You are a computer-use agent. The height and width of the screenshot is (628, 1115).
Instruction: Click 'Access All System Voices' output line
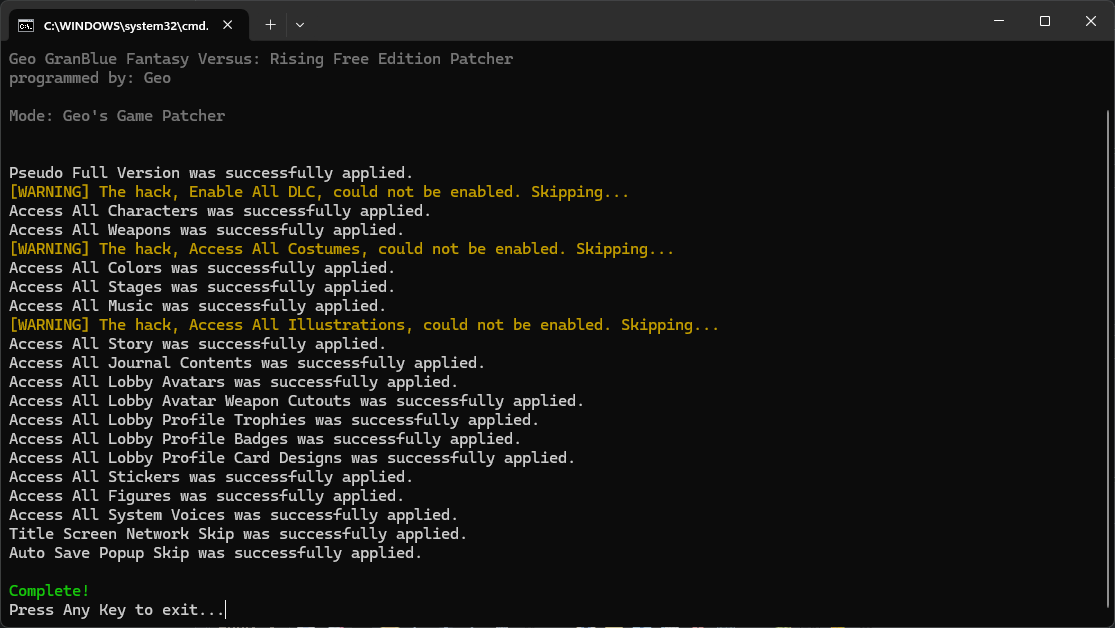233,515
